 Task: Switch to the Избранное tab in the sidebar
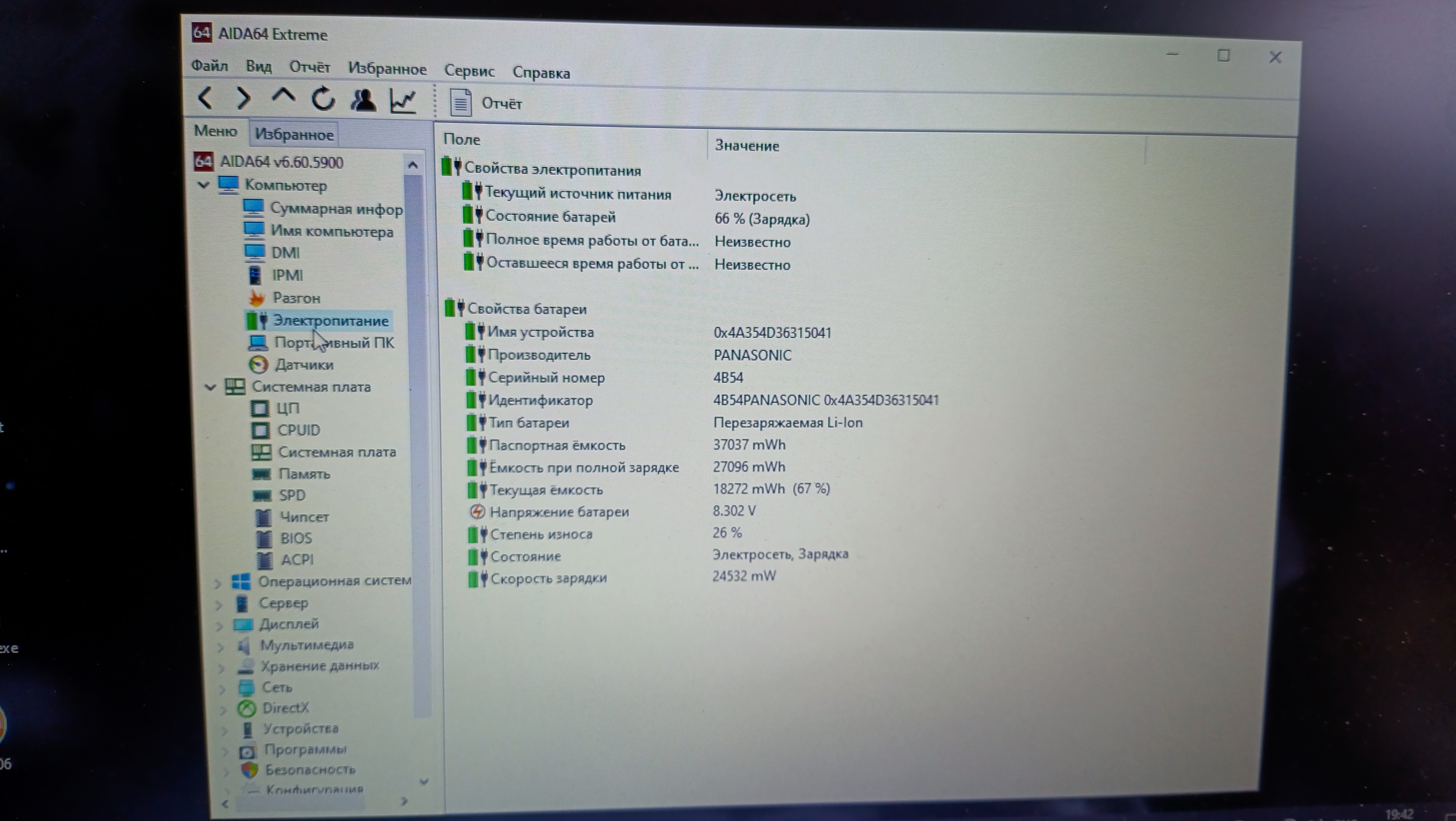coord(294,134)
